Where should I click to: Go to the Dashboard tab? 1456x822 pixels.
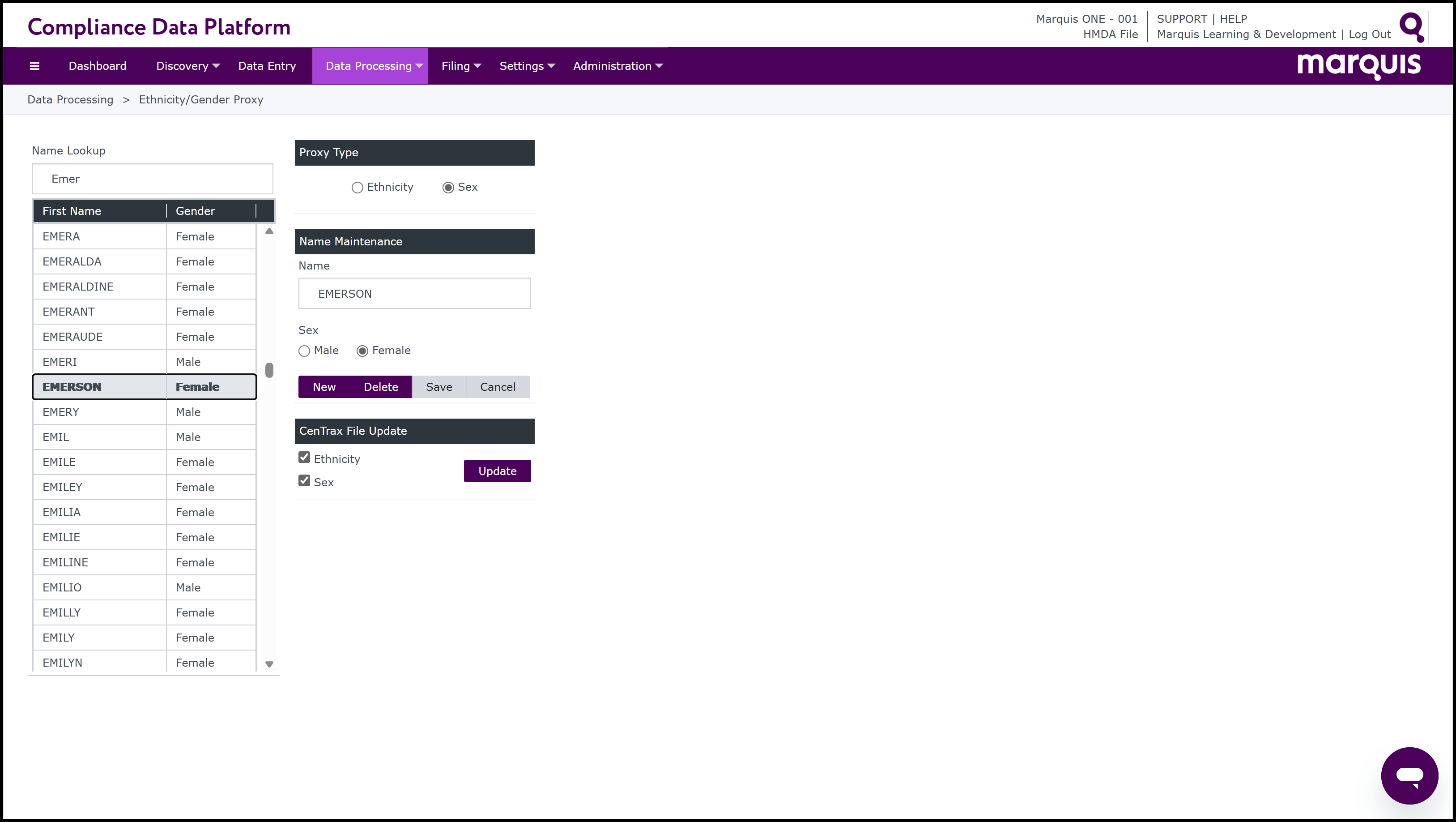[x=97, y=66]
